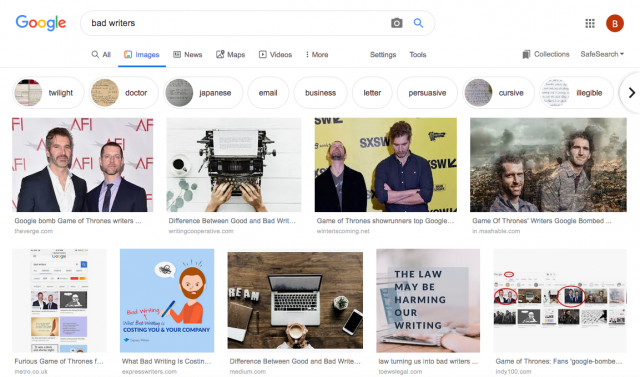This screenshot has width=640, height=377.
Task: Filter by the persuasive chip
Action: 427,93
